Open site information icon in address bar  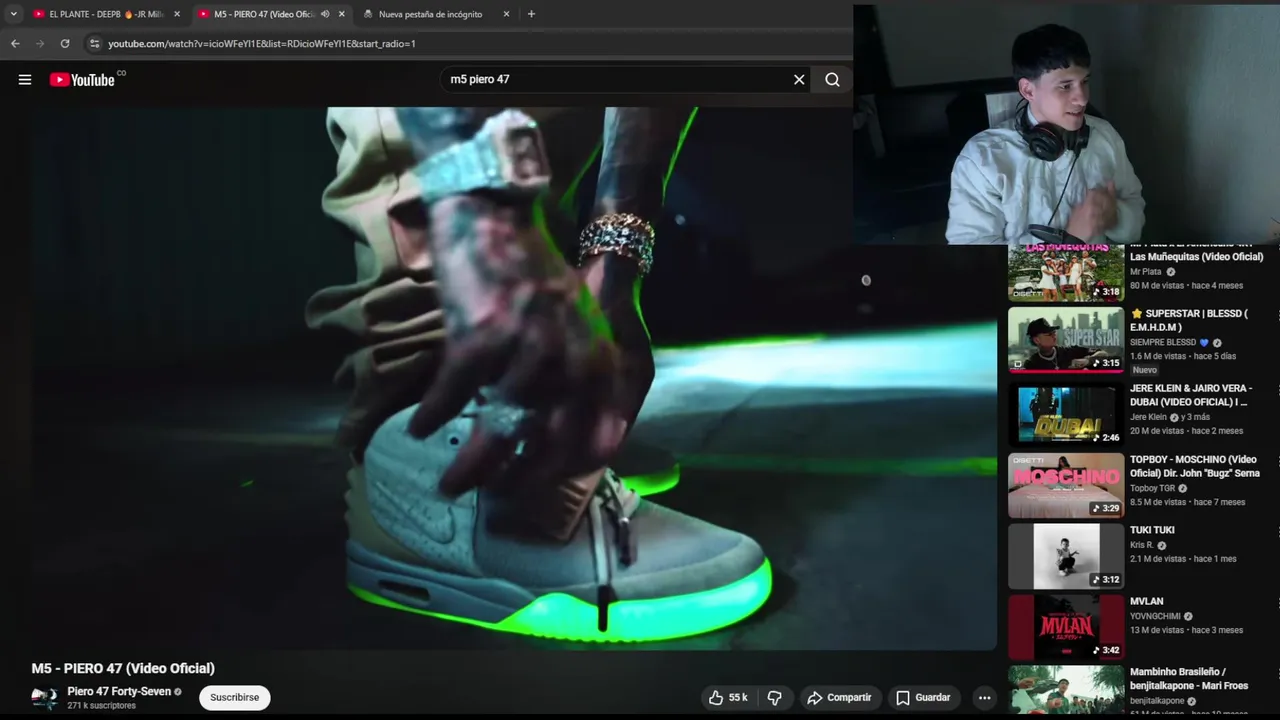click(95, 44)
